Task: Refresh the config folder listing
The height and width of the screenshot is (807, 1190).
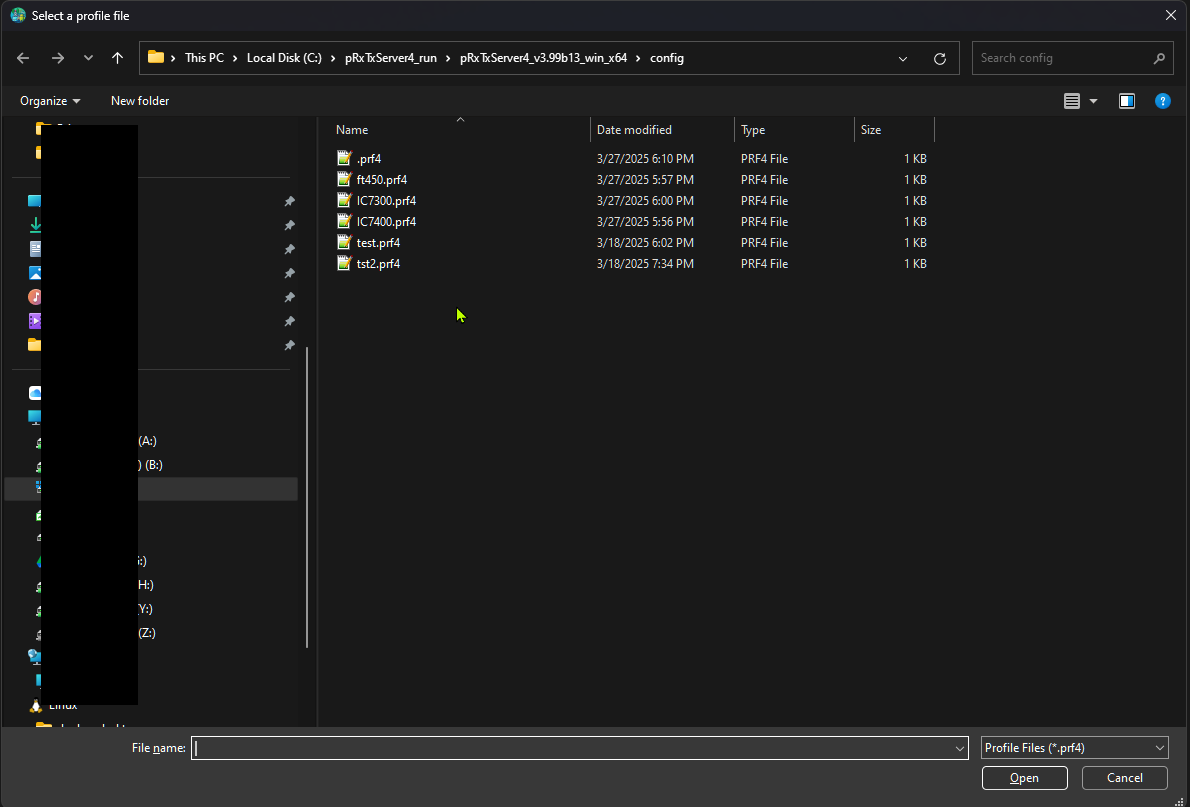Action: (x=939, y=59)
